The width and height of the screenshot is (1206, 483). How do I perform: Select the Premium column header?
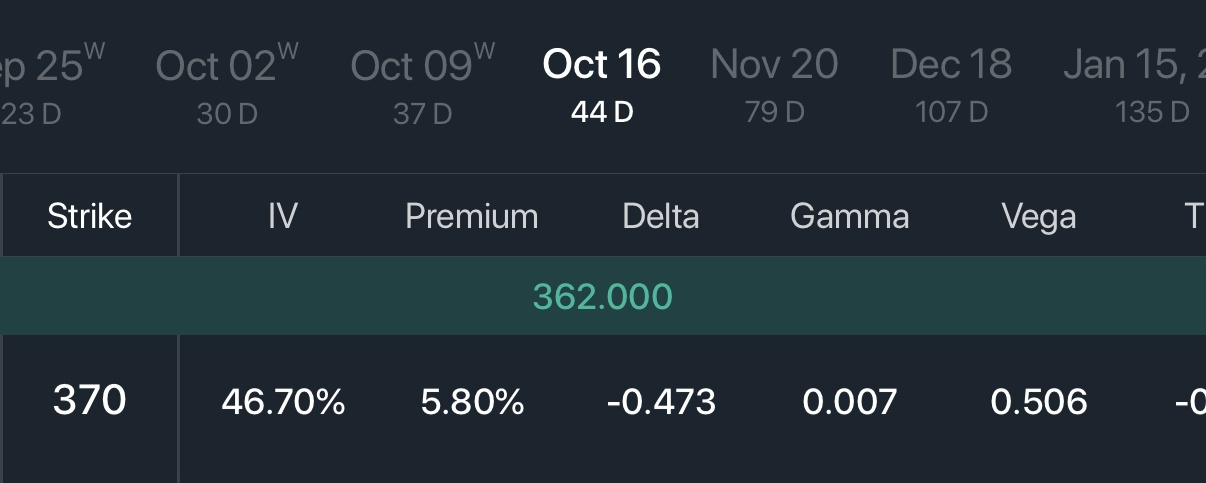[472, 216]
